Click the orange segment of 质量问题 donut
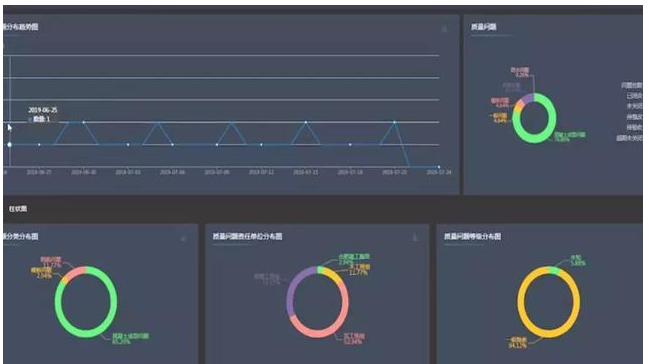The height and width of the screenshot is (364, 649). (517, 108)
